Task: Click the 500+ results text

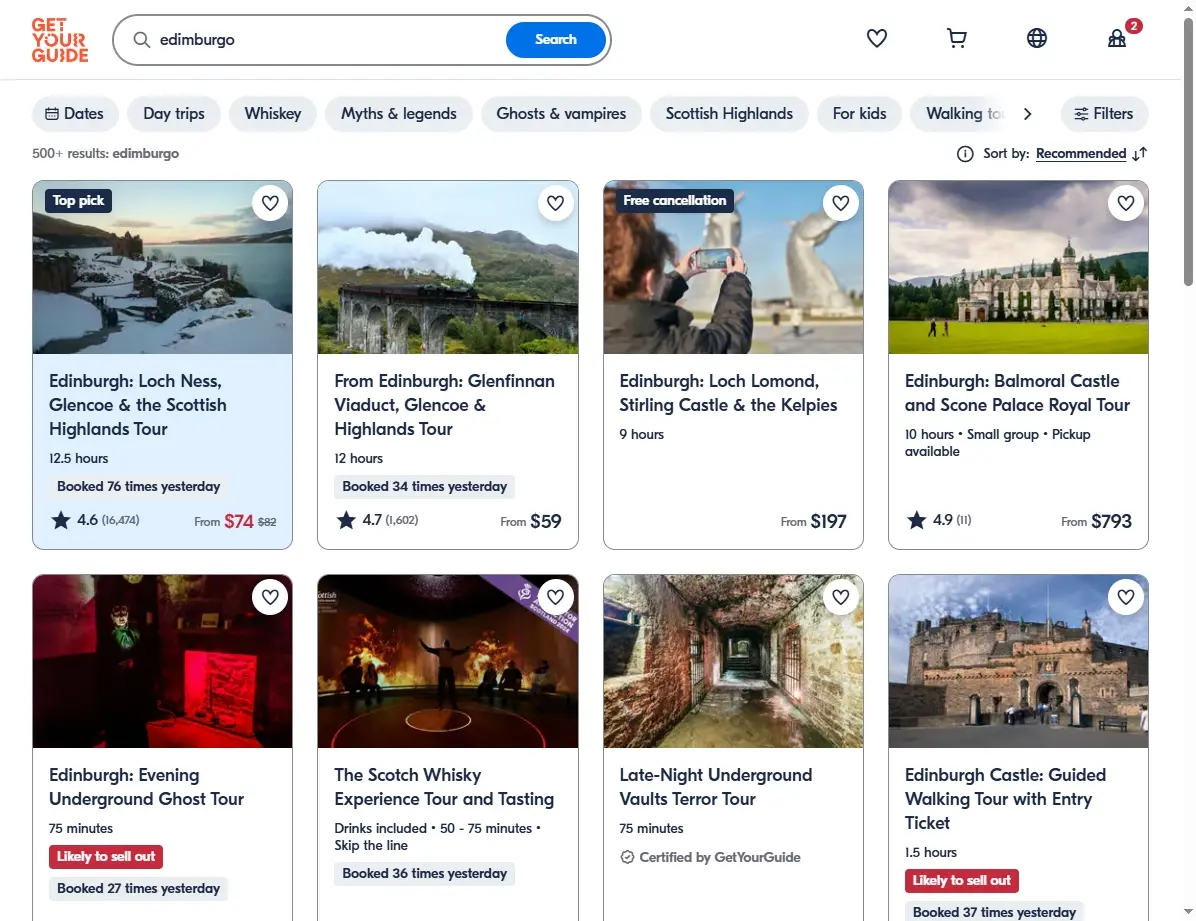Action: click(105, 153)
